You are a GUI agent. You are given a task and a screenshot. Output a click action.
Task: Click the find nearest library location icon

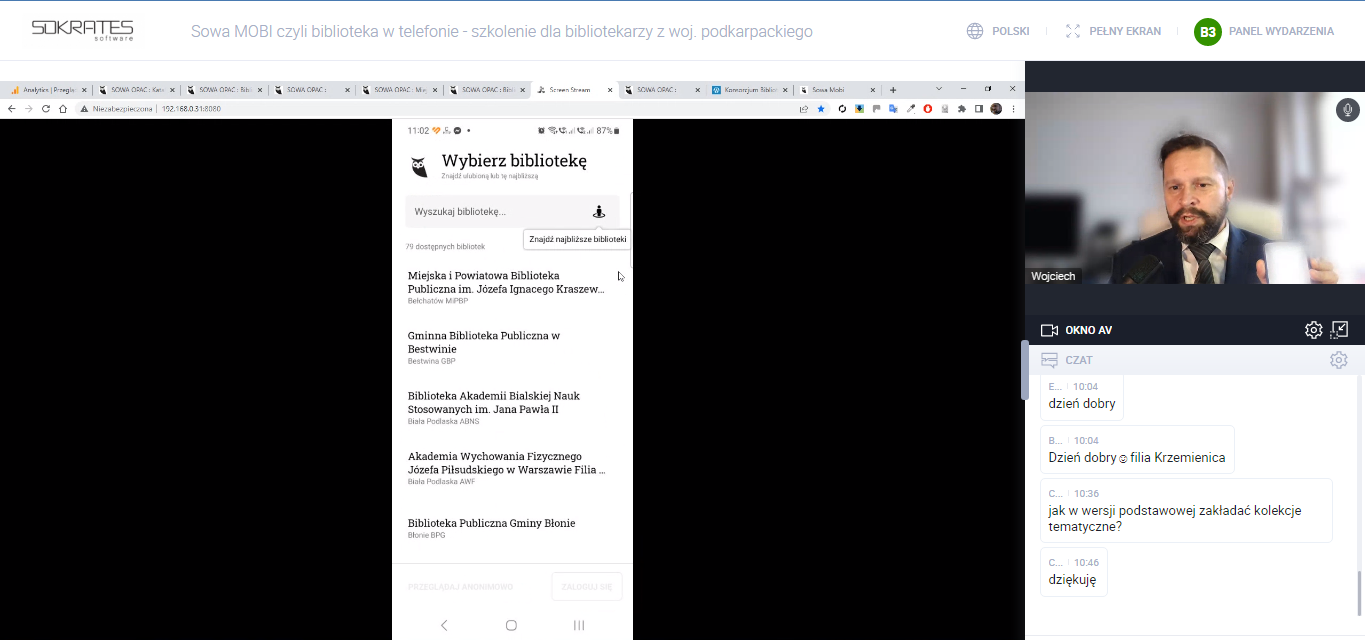[599, 211]
